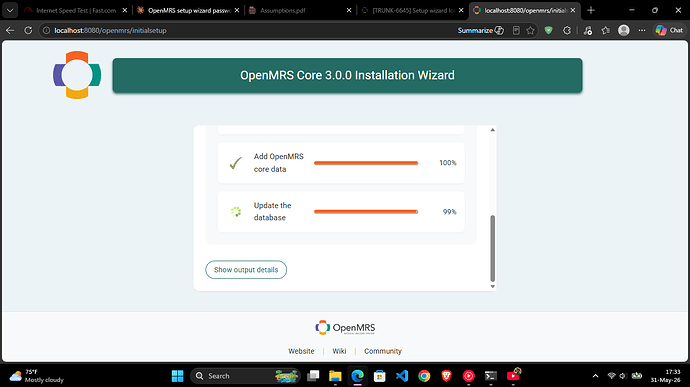Screen dimensions: 690x387
Task: Open the favorites list icon
Action: [x=606, y=30]
